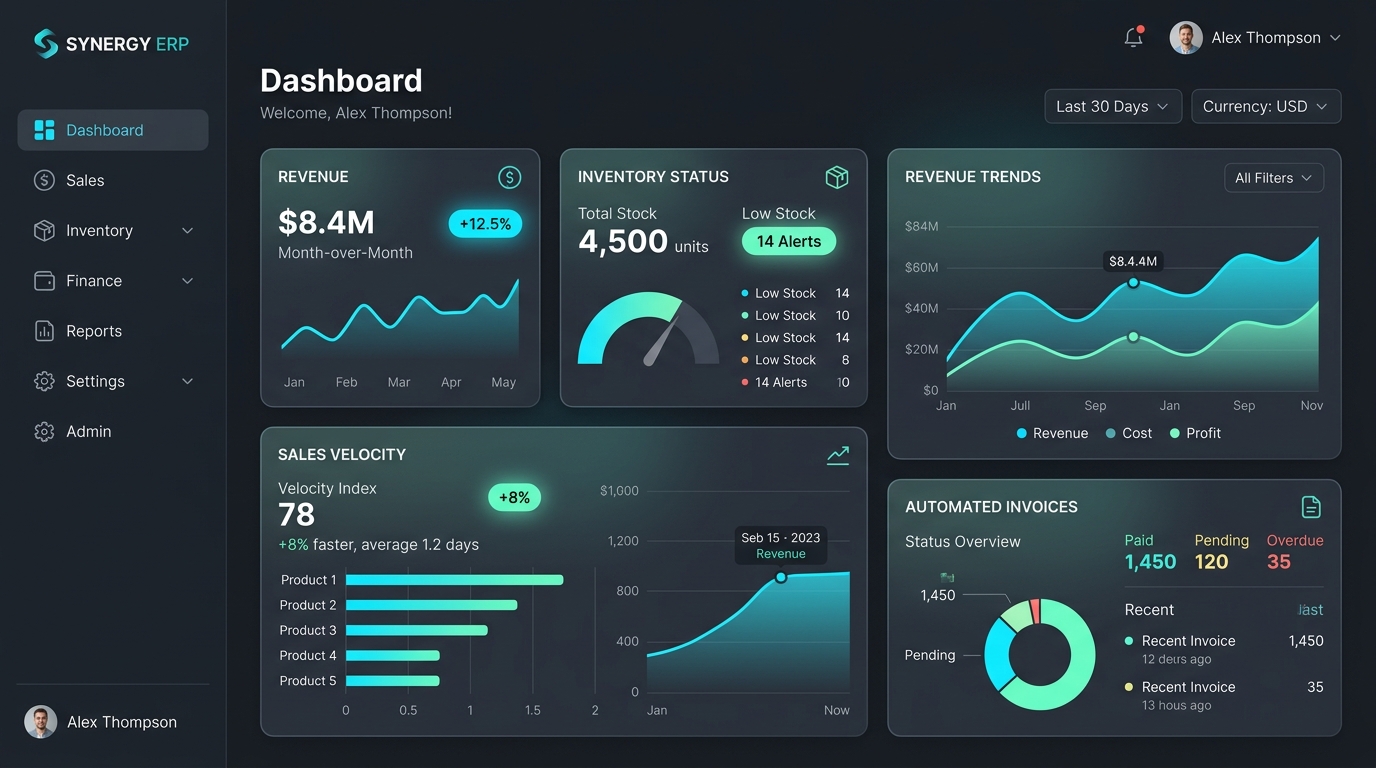Open the All Filters dropdown
This screenshot has width=1376, height=768.
(1274, 178)
